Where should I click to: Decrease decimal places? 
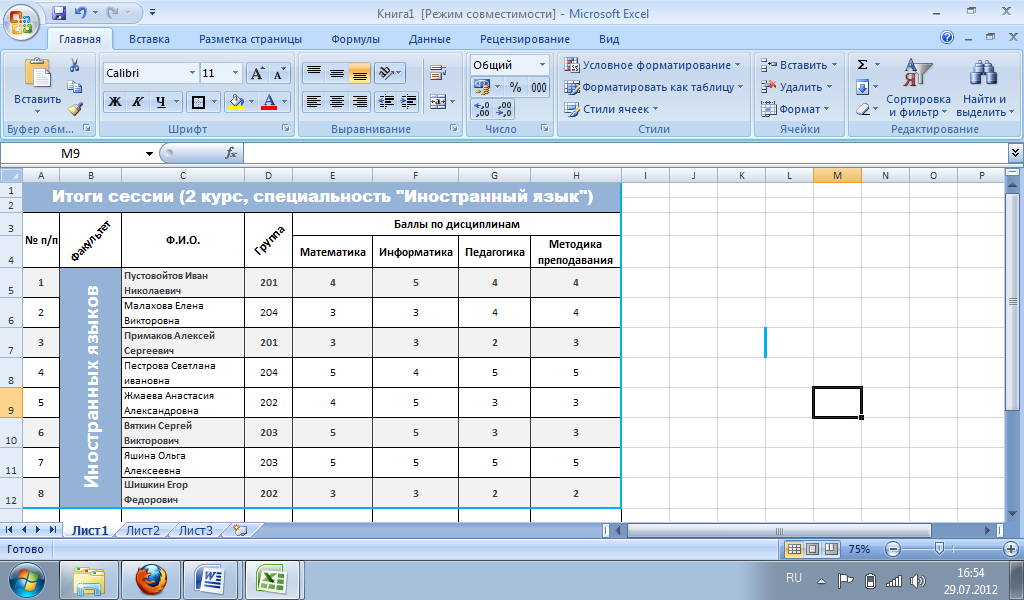pyautogui.click(x=504, y=109)
